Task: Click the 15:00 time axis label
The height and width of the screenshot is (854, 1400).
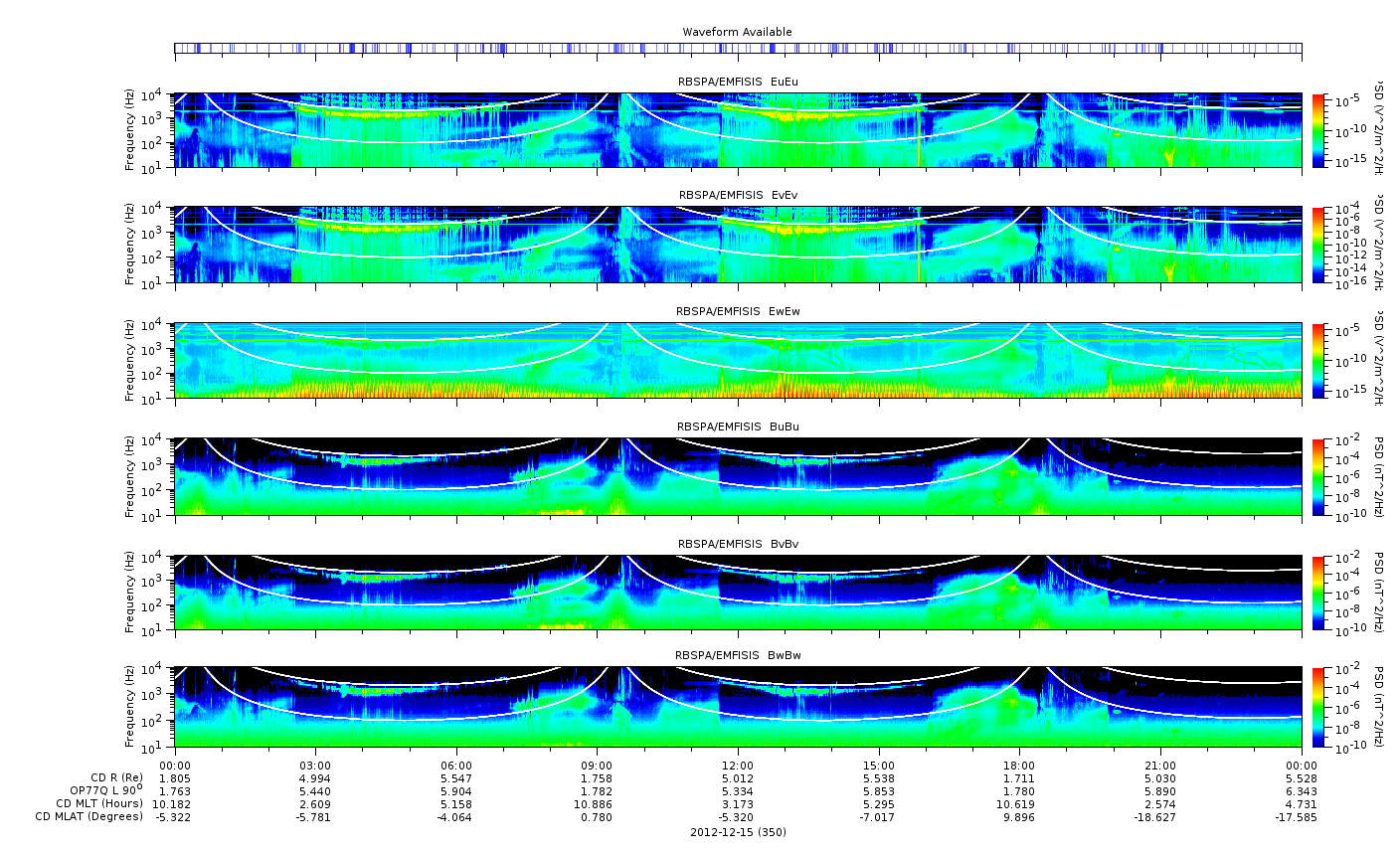Action: 879,766
